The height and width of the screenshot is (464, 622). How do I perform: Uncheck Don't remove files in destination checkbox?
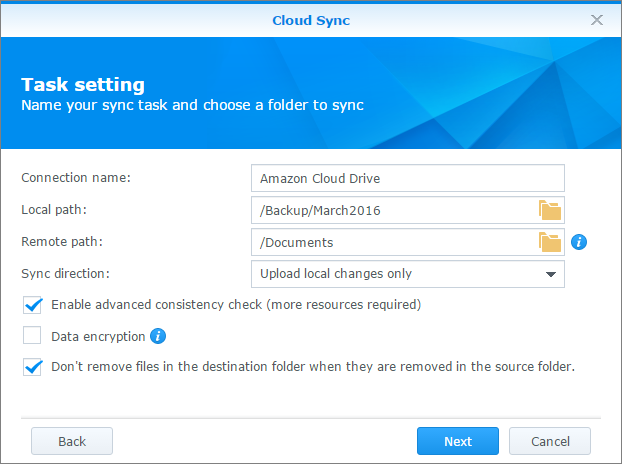coord(32,367)
